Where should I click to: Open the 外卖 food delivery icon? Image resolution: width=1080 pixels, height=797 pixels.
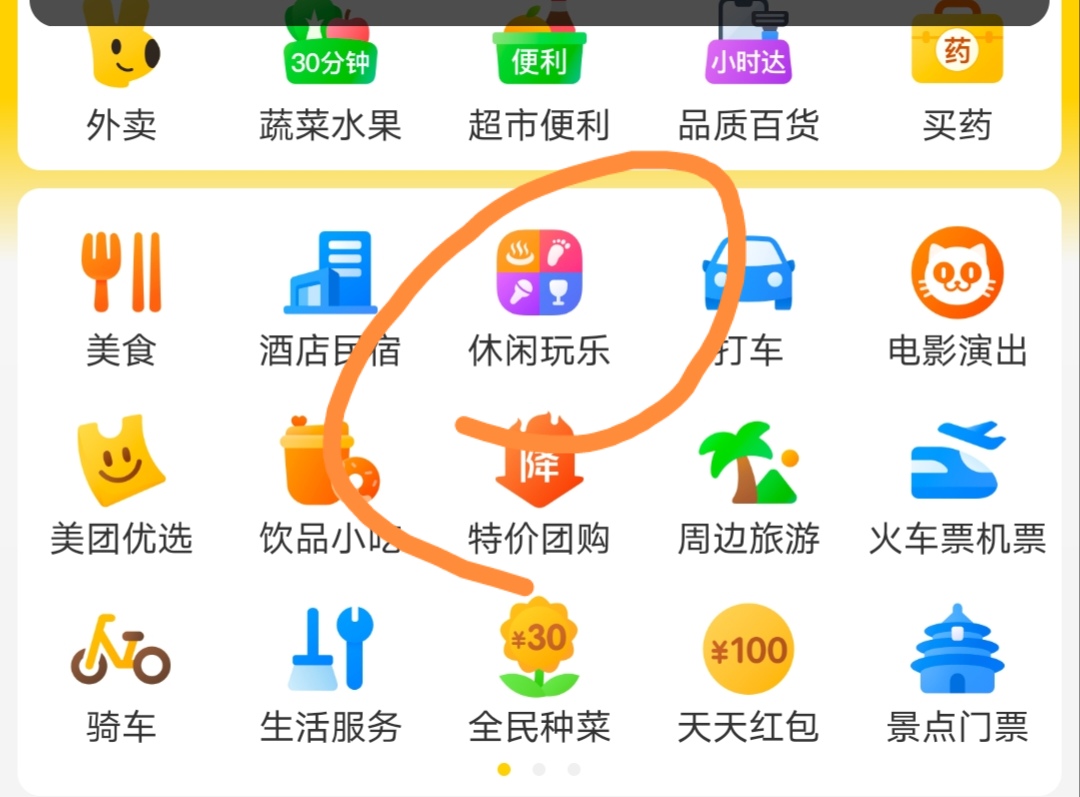122,43
